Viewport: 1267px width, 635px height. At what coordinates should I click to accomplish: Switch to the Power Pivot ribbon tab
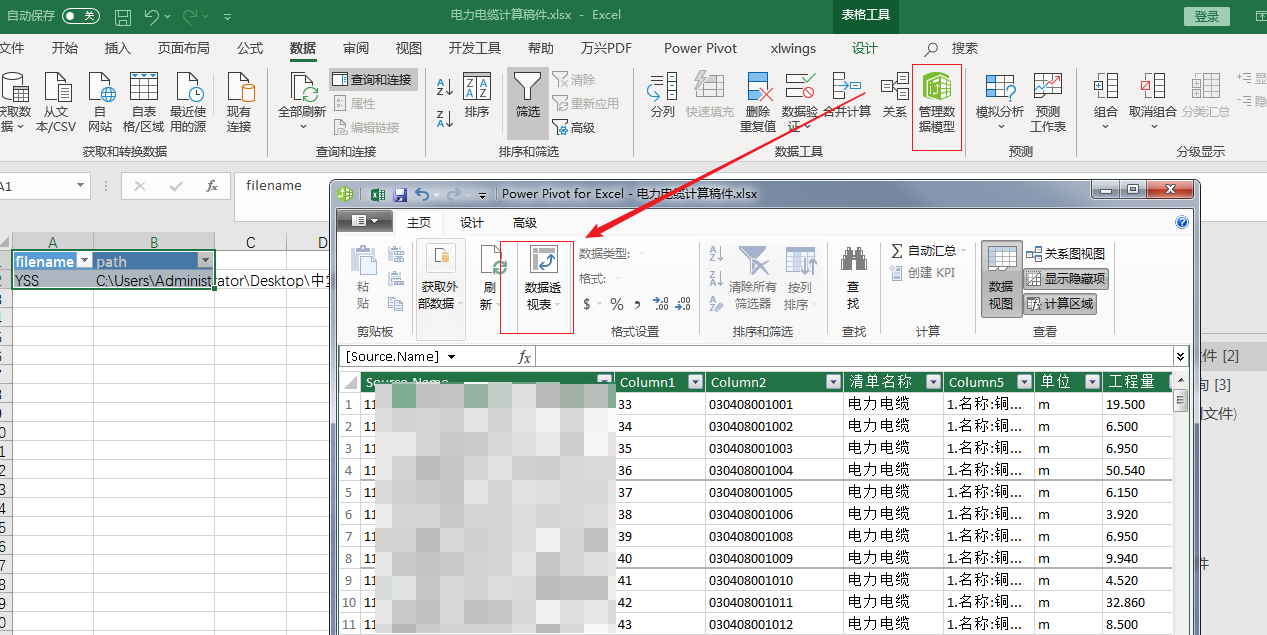700,48
